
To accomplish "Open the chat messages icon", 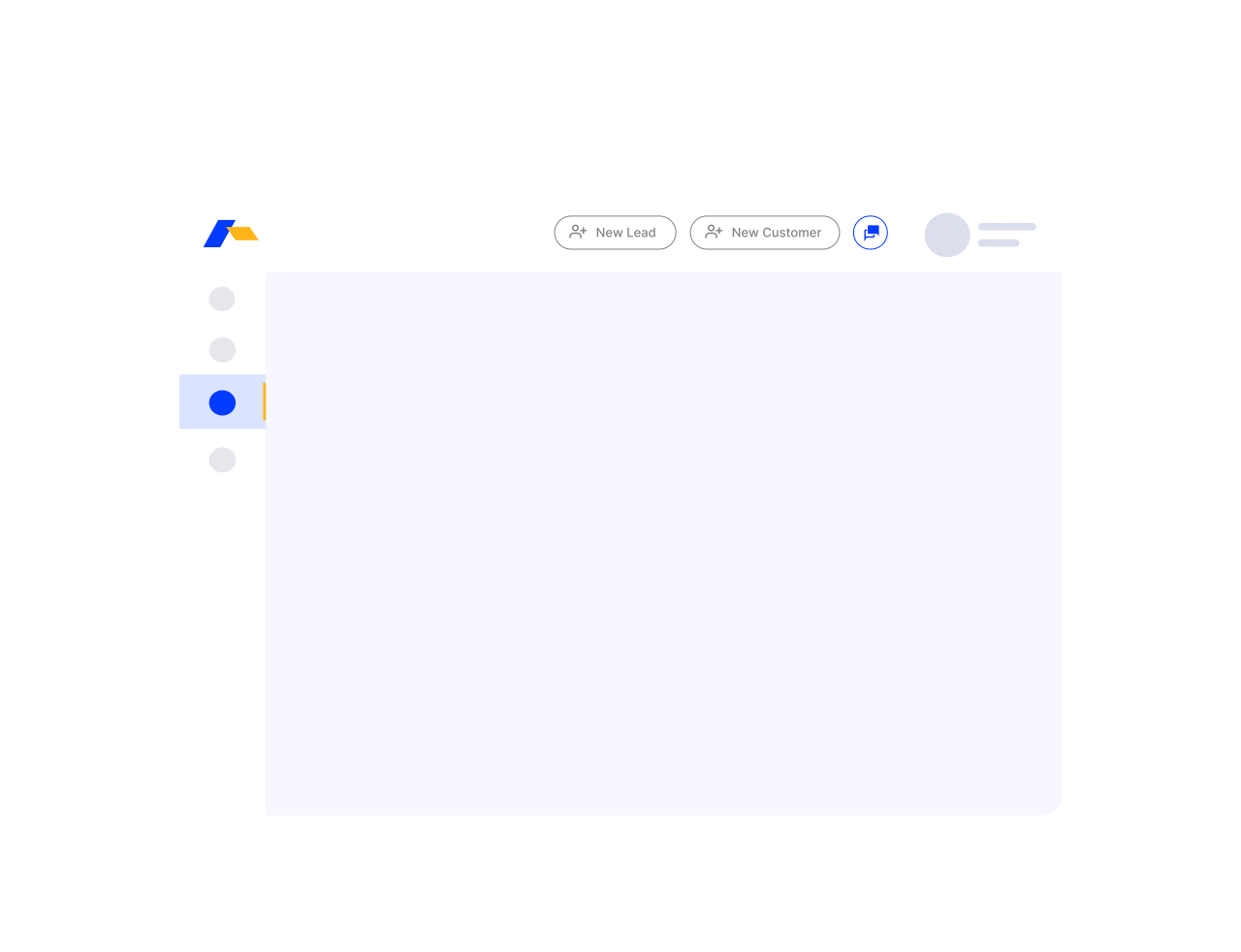I will point(871,233).
